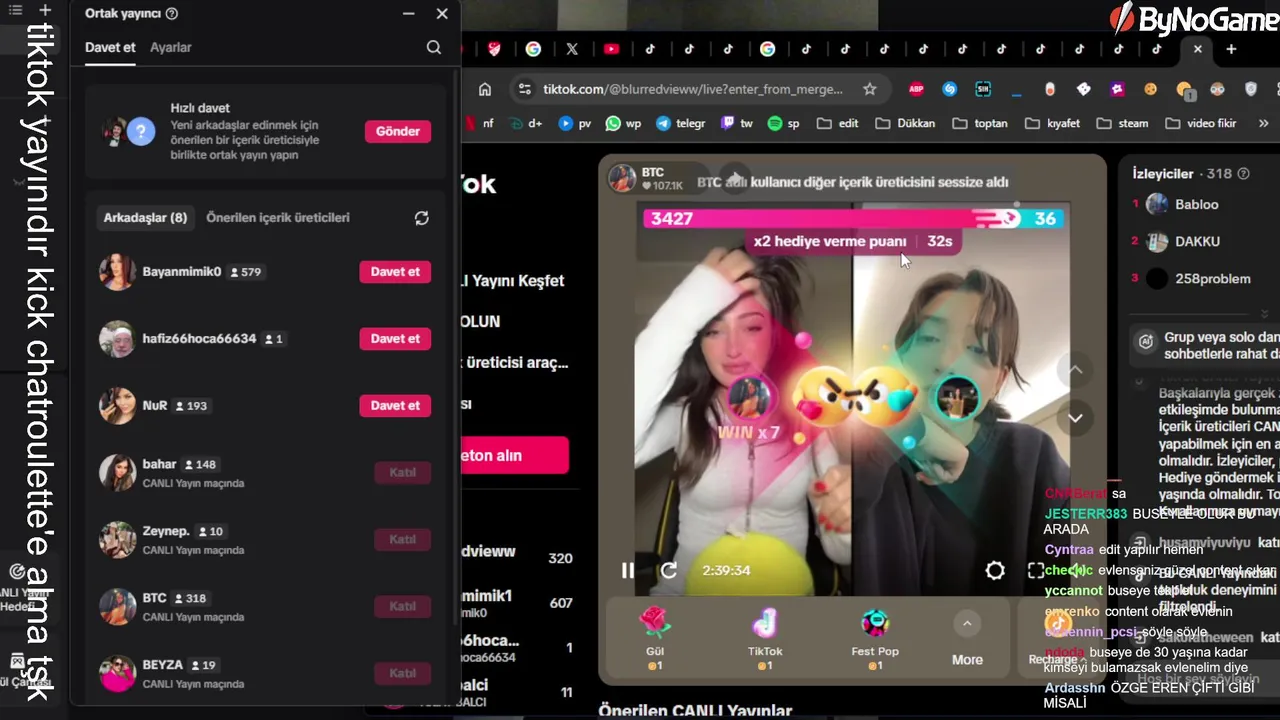Click the browser address bar URL
Image resolution: width=1280 pixels, height=720 pixels.
pos(692,89)
